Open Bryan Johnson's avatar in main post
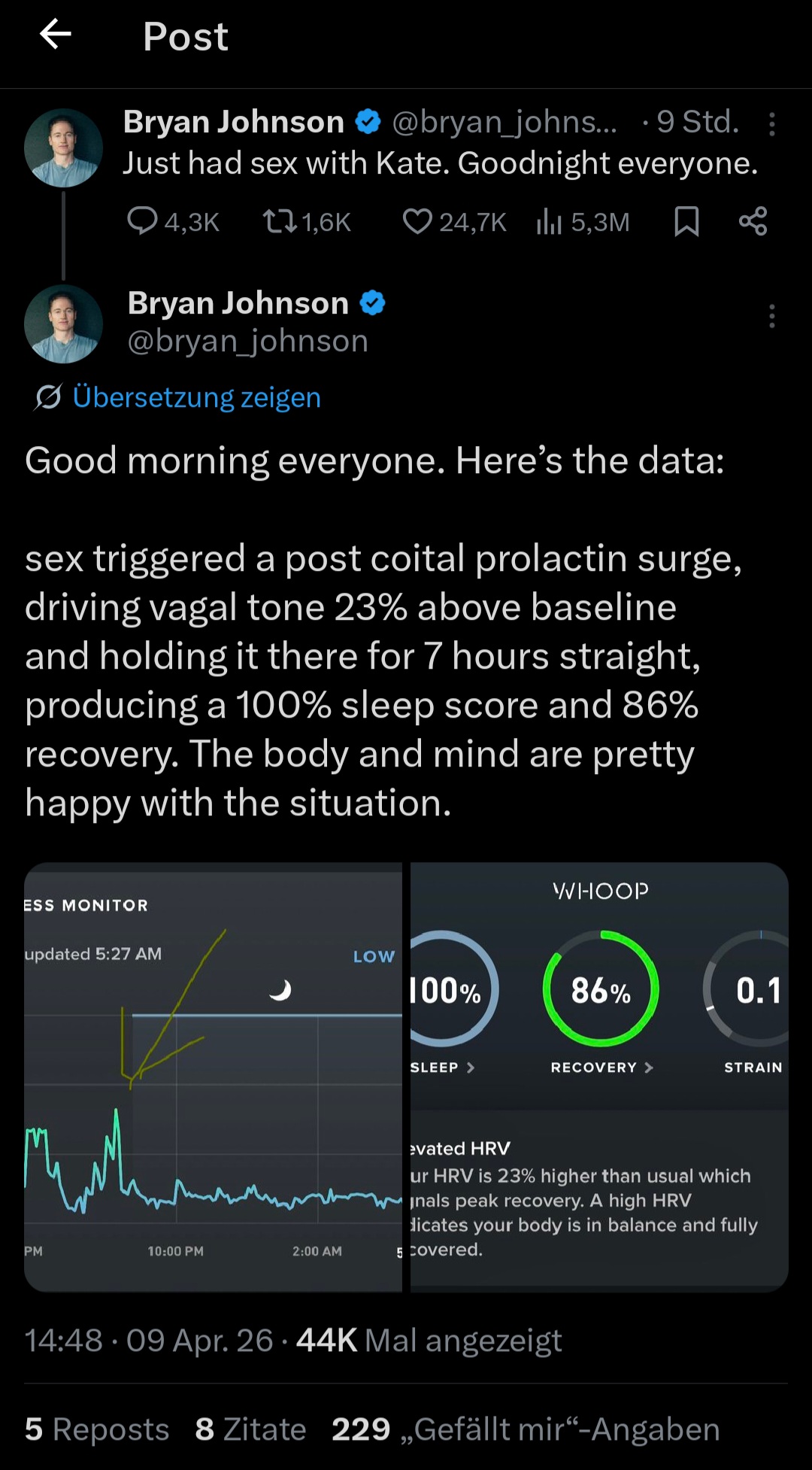812x1470 pixels. tap(63, 323)
